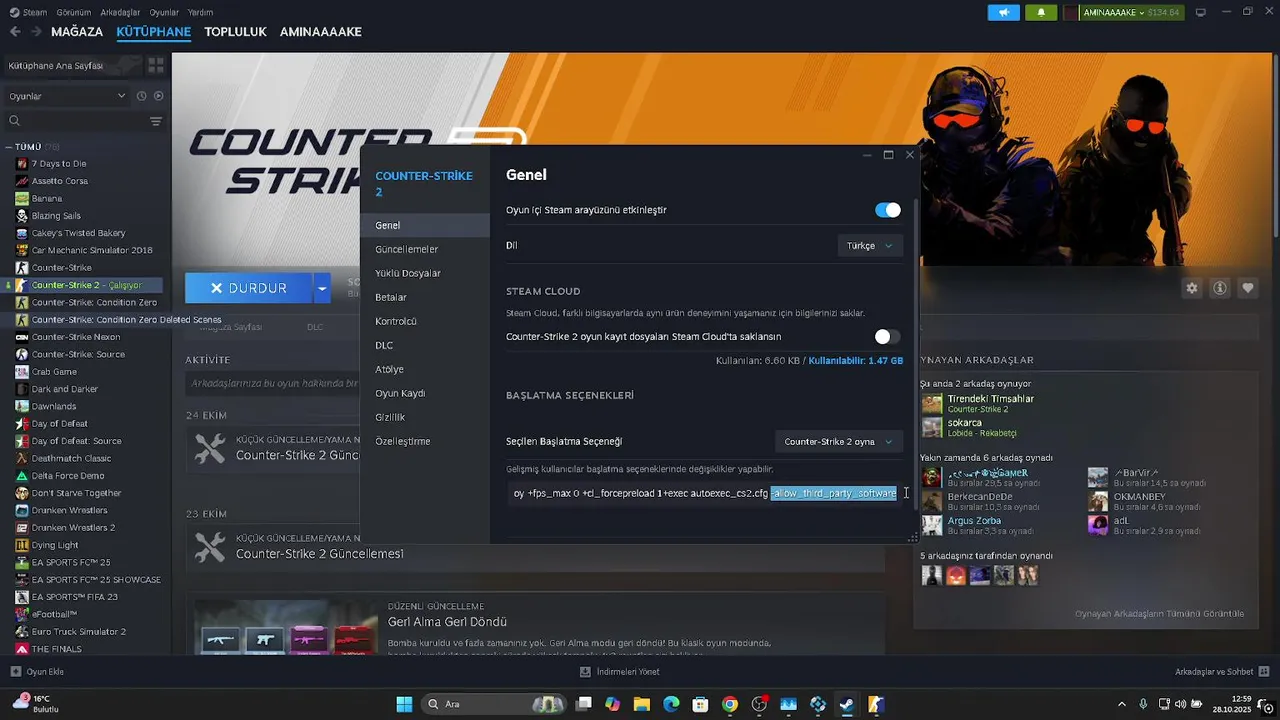
Task: Go to the MAĞAZA tab
Action: [77, 32]
